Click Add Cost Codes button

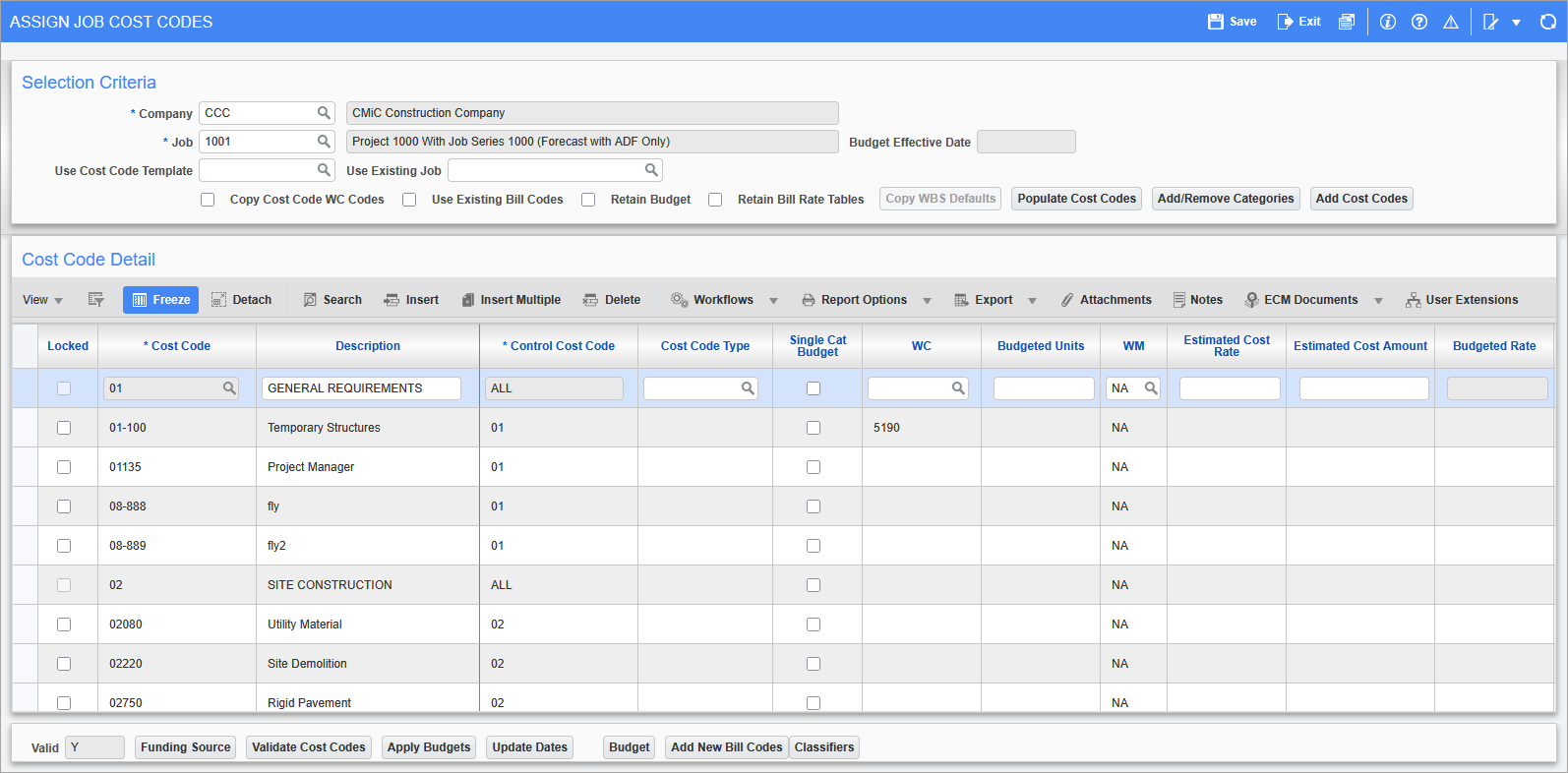(x=1361, y=199)
